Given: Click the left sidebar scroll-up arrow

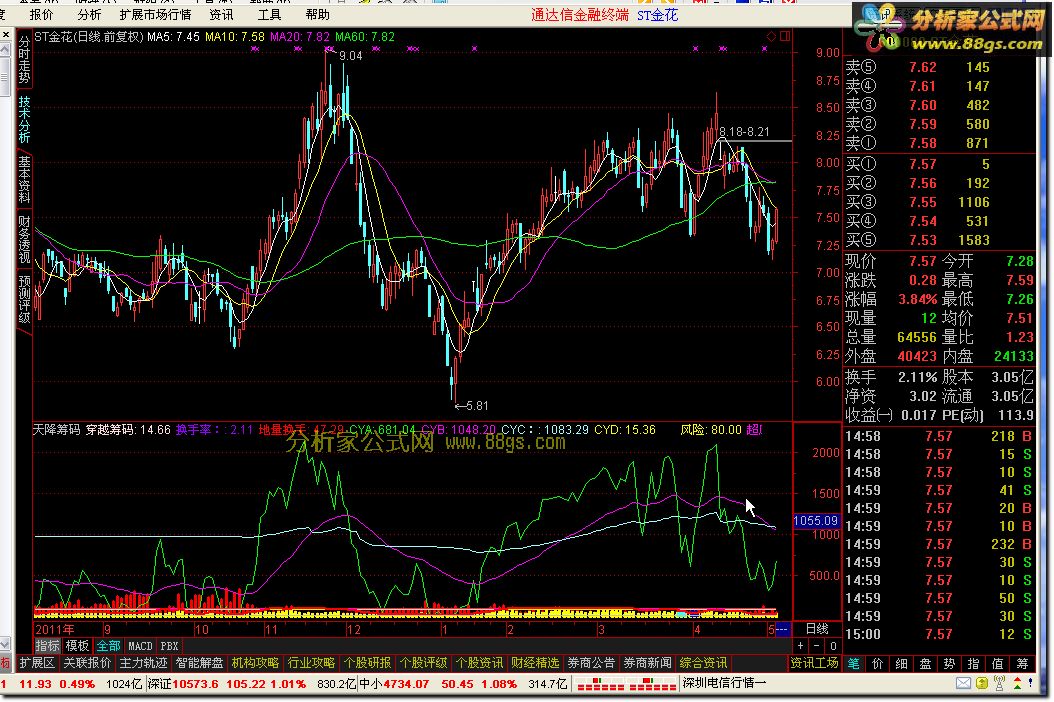Looking at the screenshot, I should 5,50.
